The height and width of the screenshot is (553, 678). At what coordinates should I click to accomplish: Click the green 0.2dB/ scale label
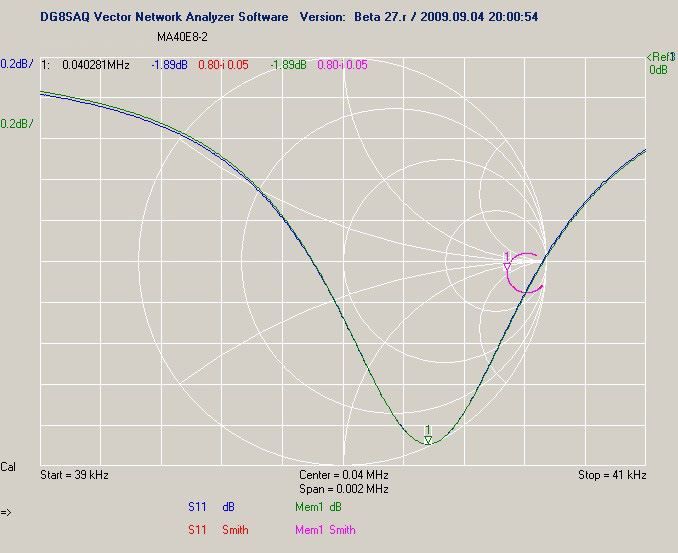(17, 124)
